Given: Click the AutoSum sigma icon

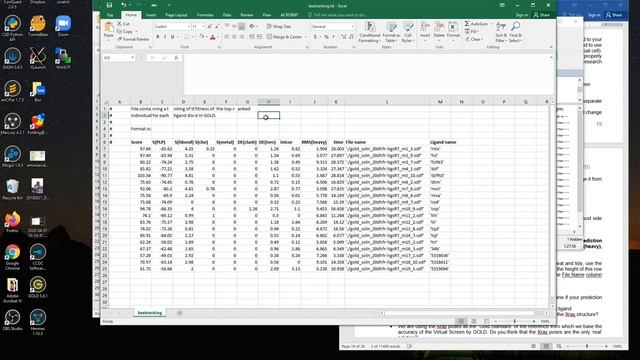Looking at the screenshot, I should pyautogui.click(x=467, y=24).
